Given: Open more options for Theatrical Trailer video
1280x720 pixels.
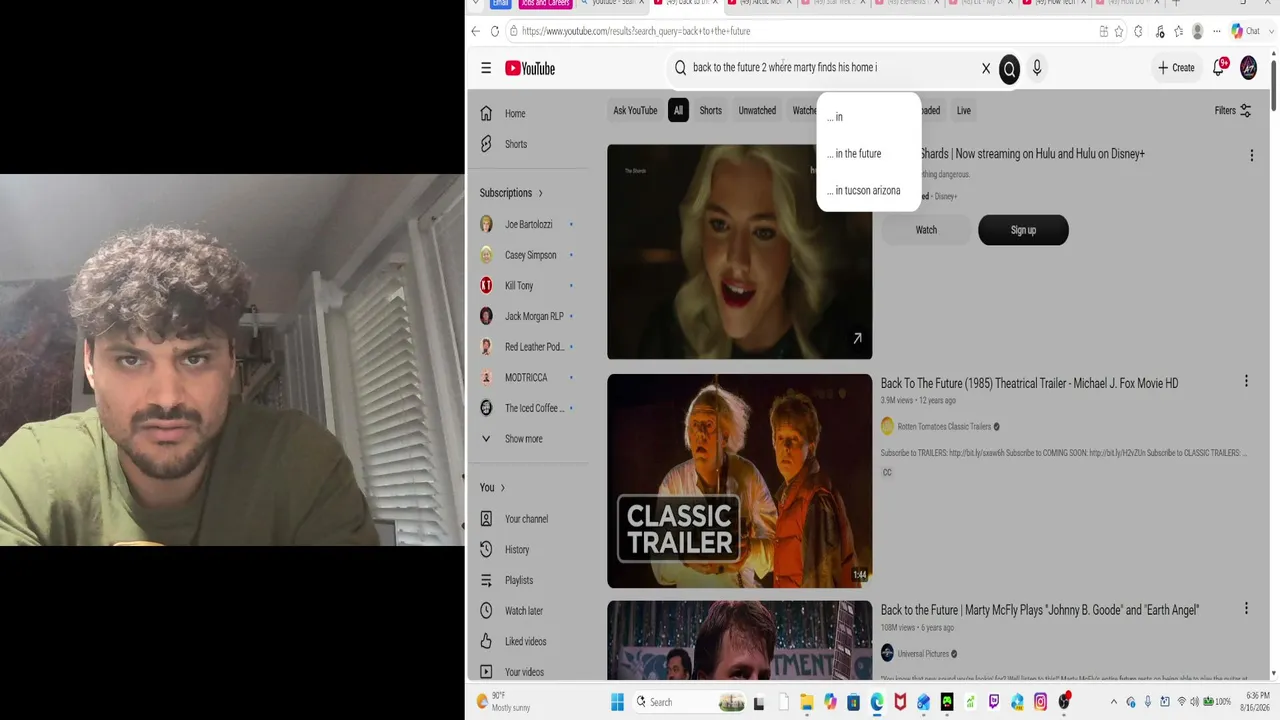Looking at the screenshot, I should pyautogui.click(x=1246, y=381).
